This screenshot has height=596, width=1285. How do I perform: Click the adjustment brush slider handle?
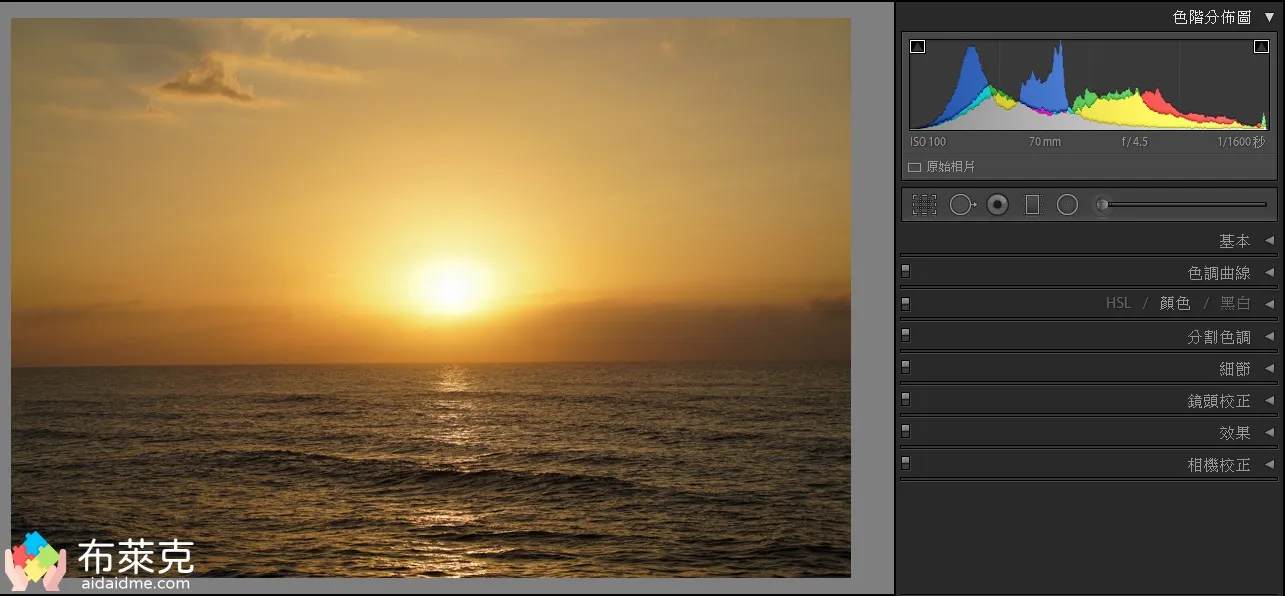point(1102,205)
